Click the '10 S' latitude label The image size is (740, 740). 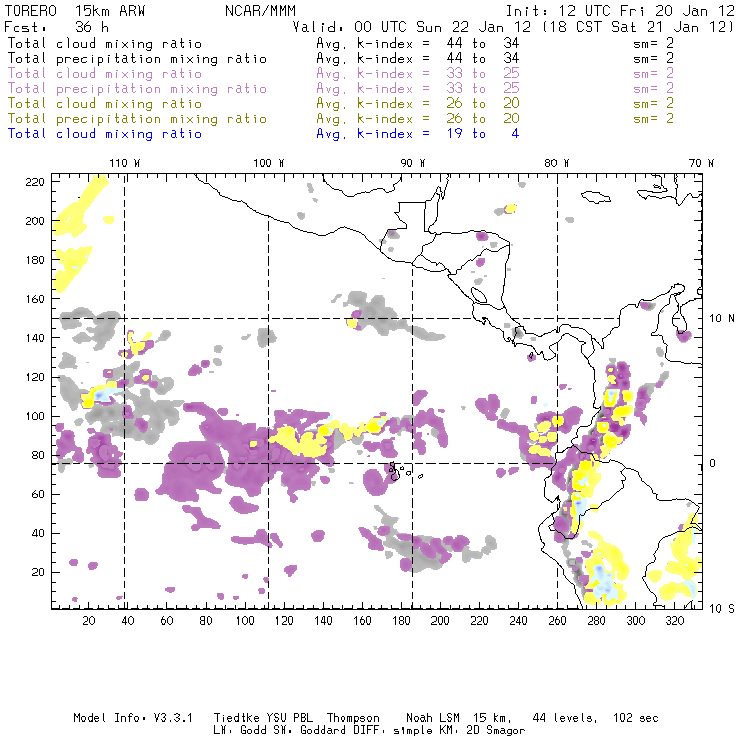tap(722, 609)
